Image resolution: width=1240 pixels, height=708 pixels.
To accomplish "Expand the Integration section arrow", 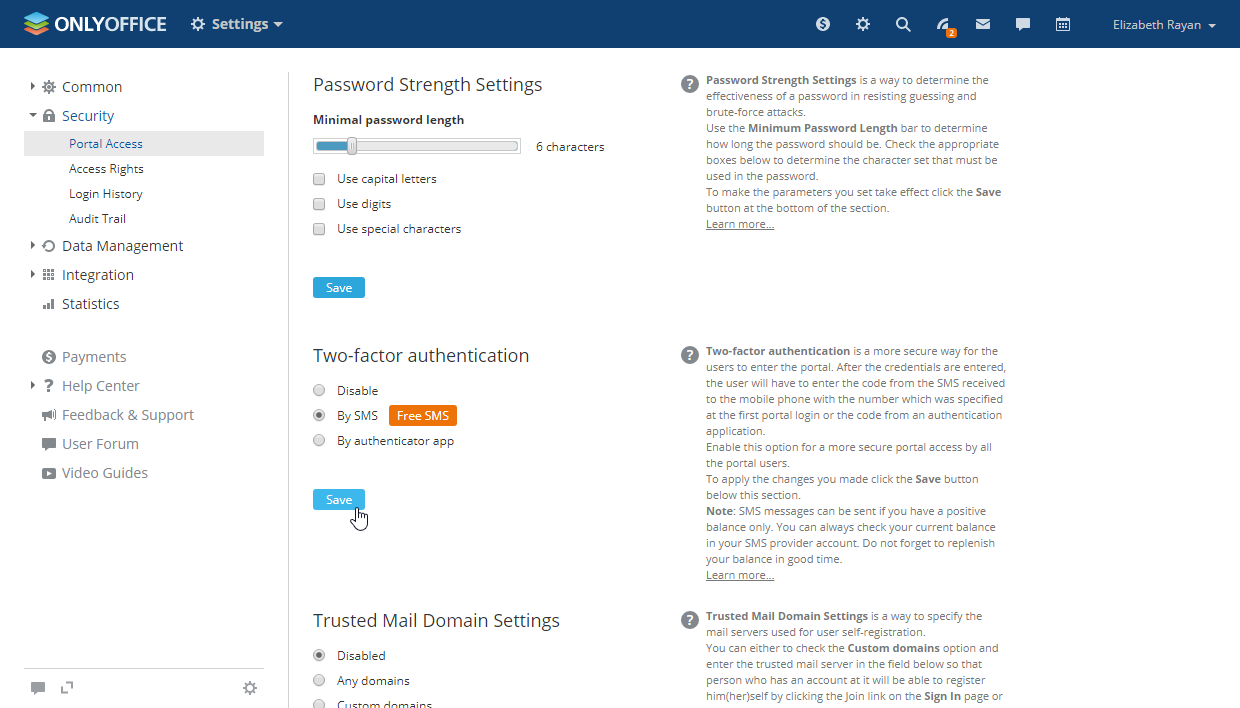I will pyautogui.click(x=32, y=274).
